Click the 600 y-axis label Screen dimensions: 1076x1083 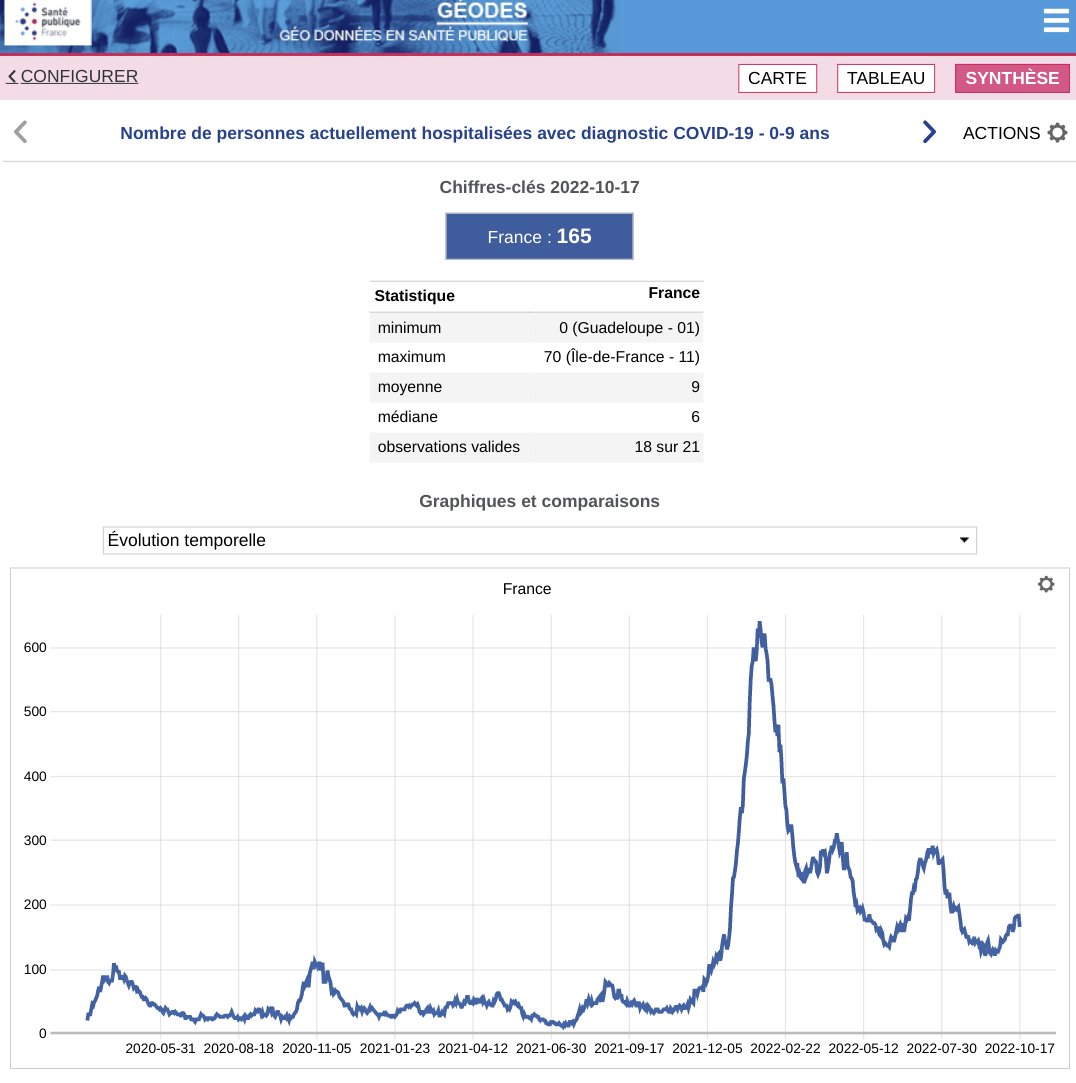35,648
